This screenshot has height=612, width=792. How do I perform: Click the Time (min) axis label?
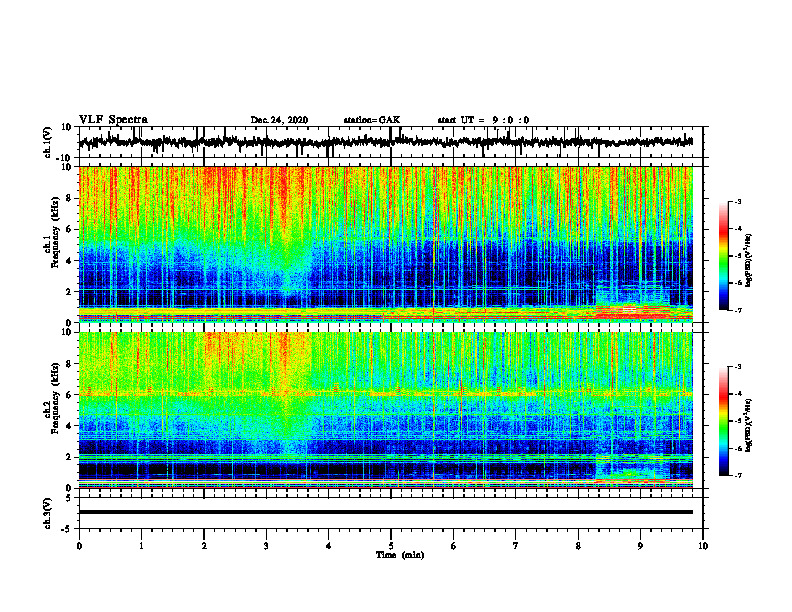(400, 555)
